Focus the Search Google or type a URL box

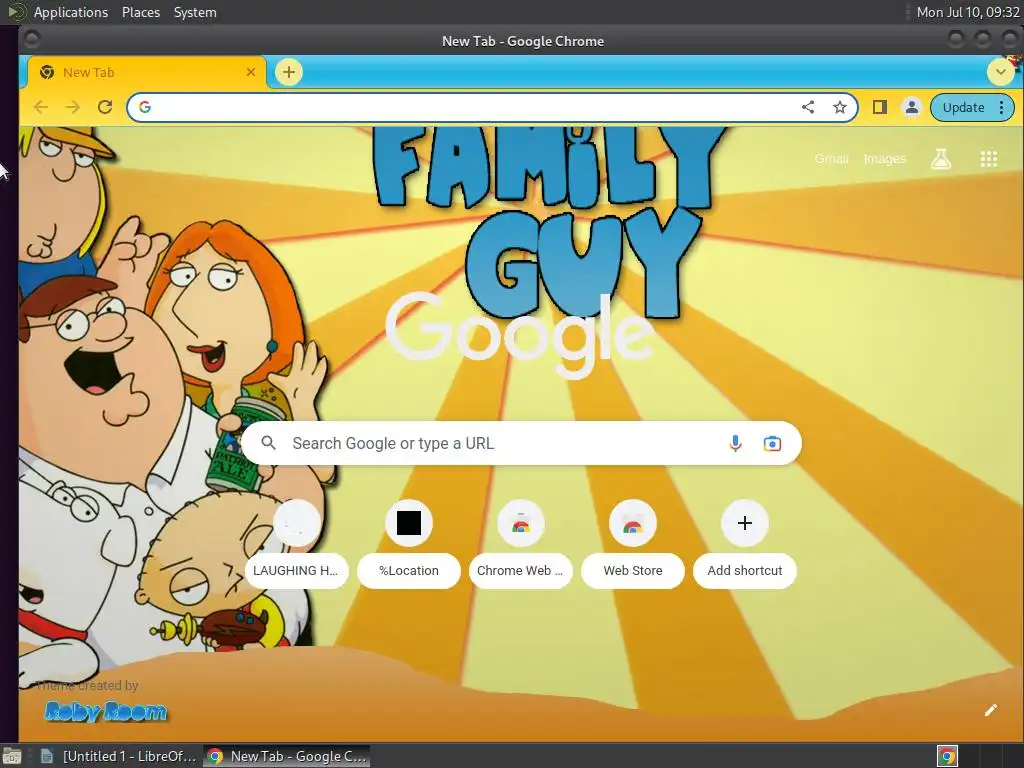click(x=521, y=443)
